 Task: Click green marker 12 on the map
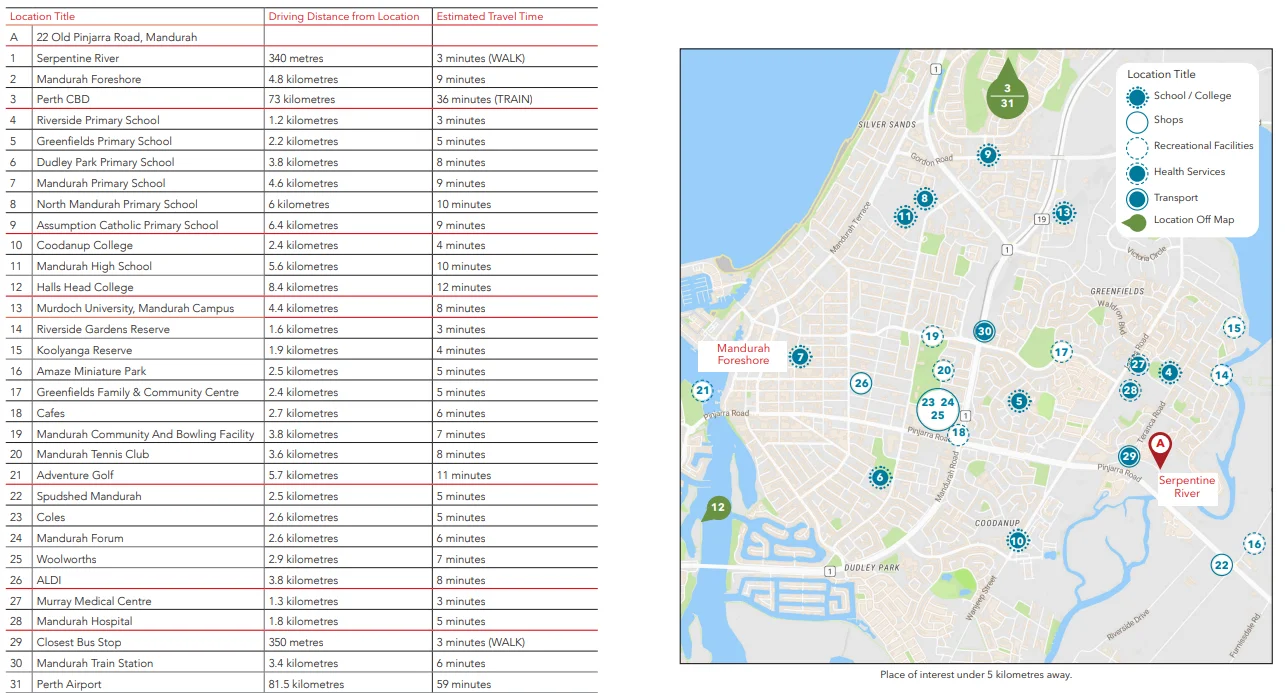(x=716, y=508)
